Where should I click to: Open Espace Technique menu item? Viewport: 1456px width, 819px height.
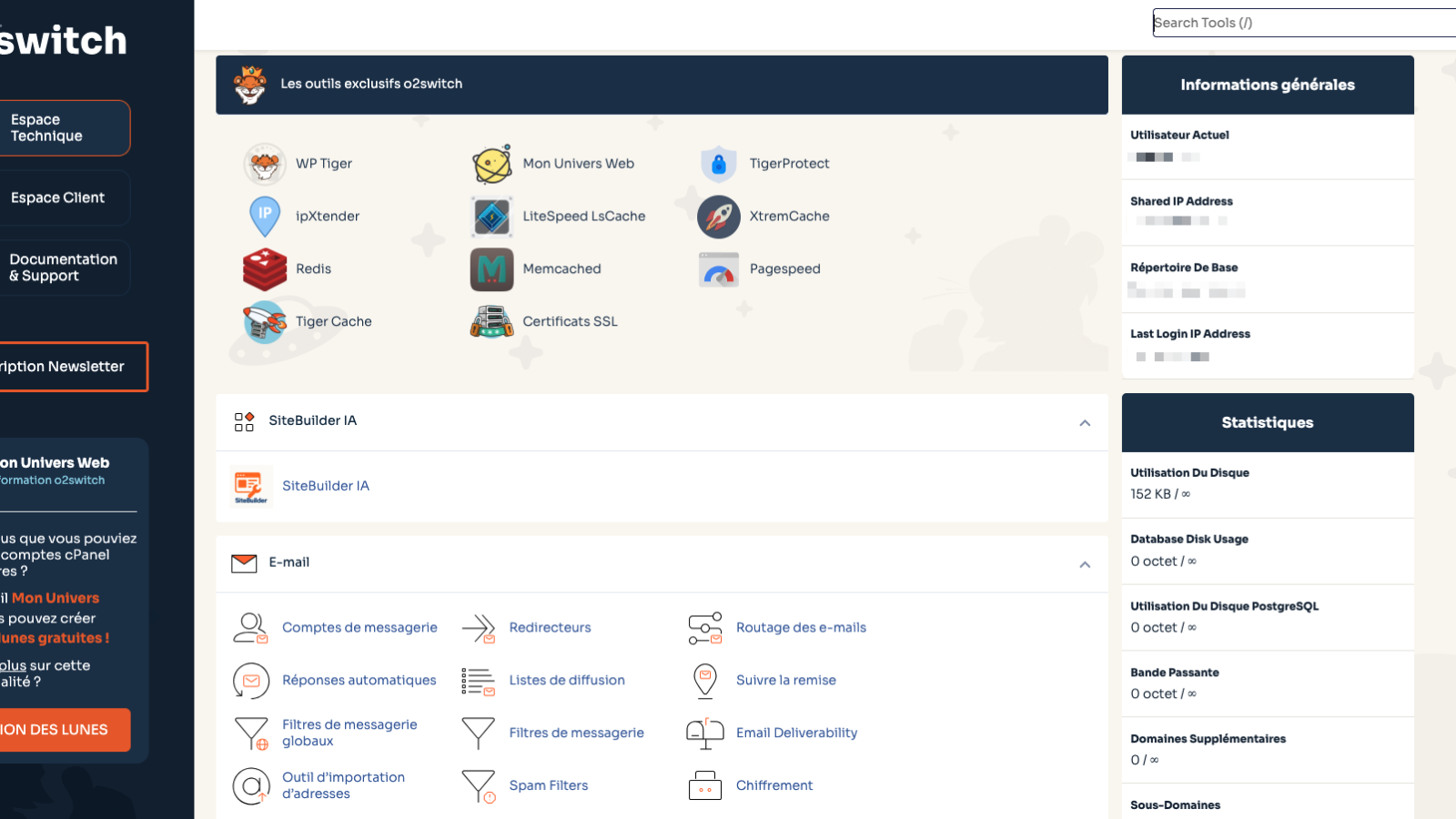click(62, 128)
